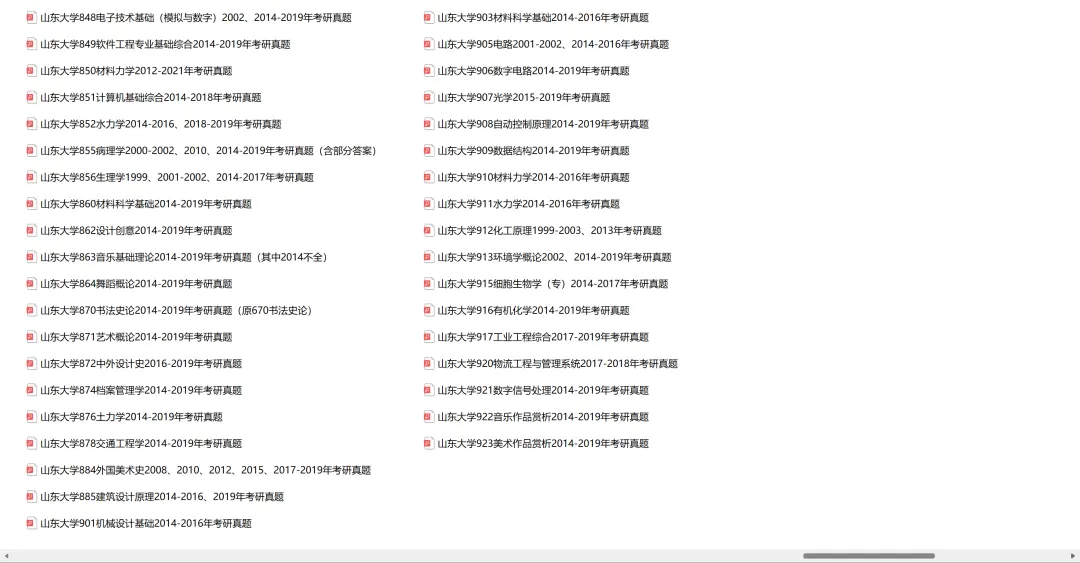The width and height of the screenshot is (1080, 563).
Task: Click PDF icon beside 山东大学903材料科学基础
Action: click(428, 17)
